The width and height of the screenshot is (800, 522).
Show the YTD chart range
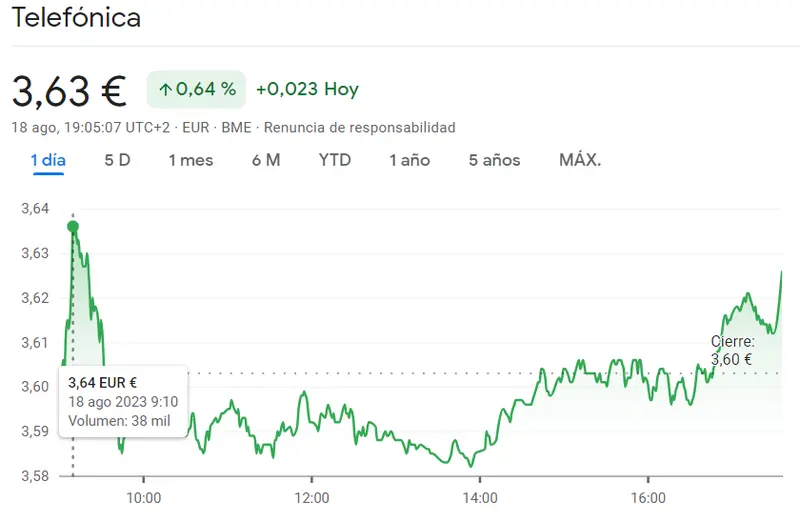point(335,160)
